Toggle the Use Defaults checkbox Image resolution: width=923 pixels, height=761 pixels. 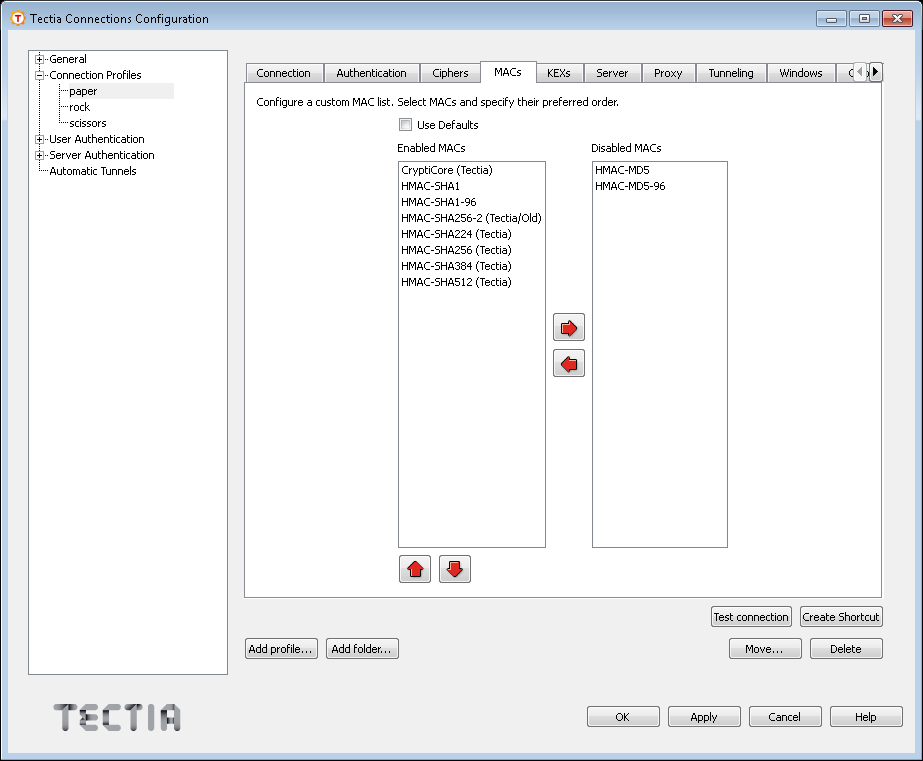click(x=405, y=125)
